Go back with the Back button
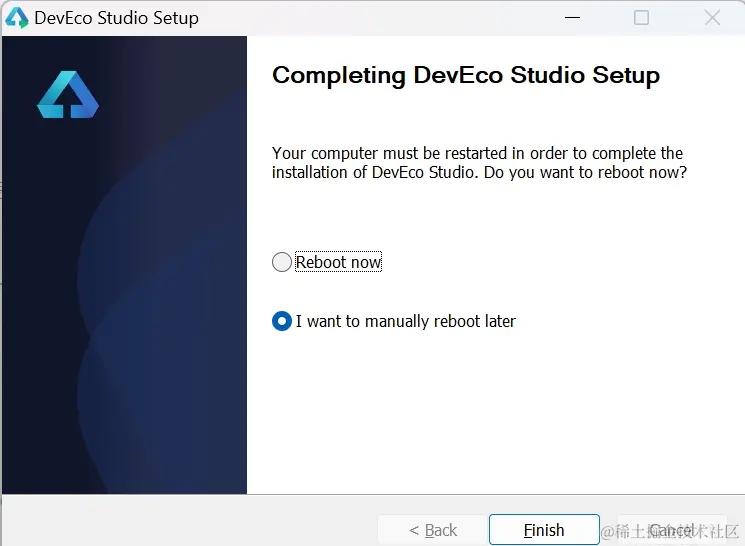 pos(433,530)
